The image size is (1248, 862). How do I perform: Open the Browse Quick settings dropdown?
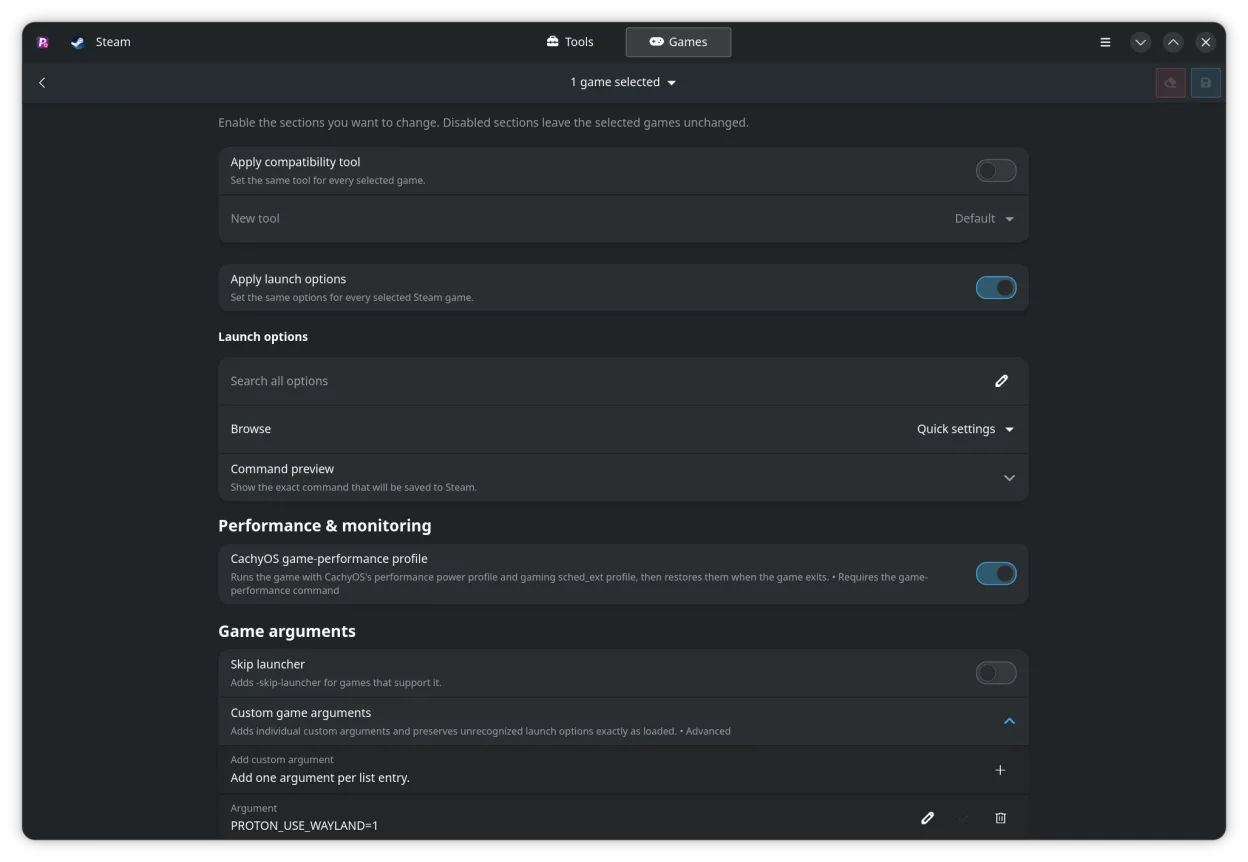point(965,429)
